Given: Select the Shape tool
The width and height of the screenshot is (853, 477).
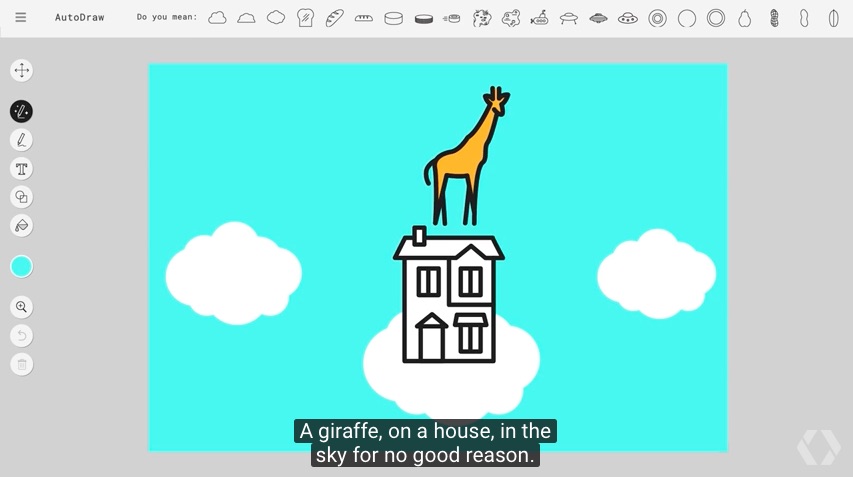Looking at the screenshot, I should 21,197.
